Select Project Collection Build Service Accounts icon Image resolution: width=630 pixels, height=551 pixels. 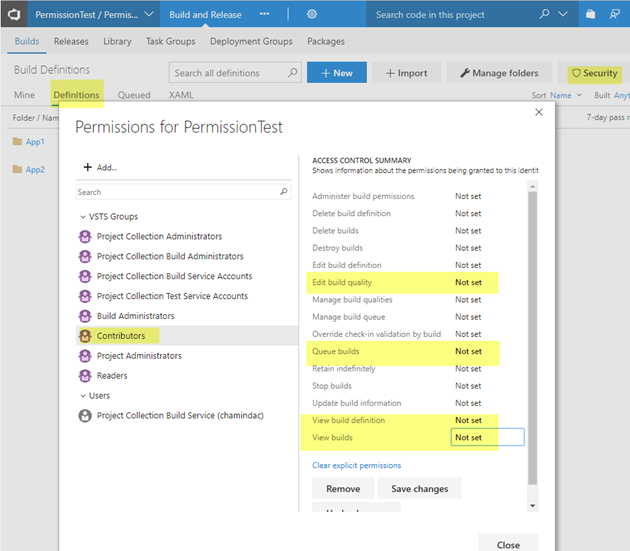[x=85, y=276]
